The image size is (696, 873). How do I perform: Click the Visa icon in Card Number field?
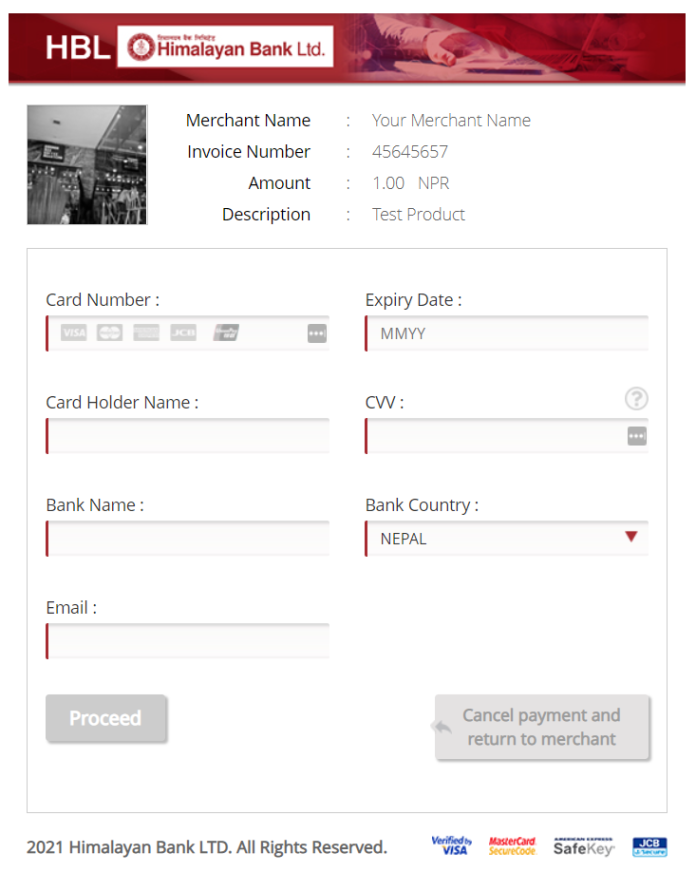pyautogui.click(x=73, y=333)
